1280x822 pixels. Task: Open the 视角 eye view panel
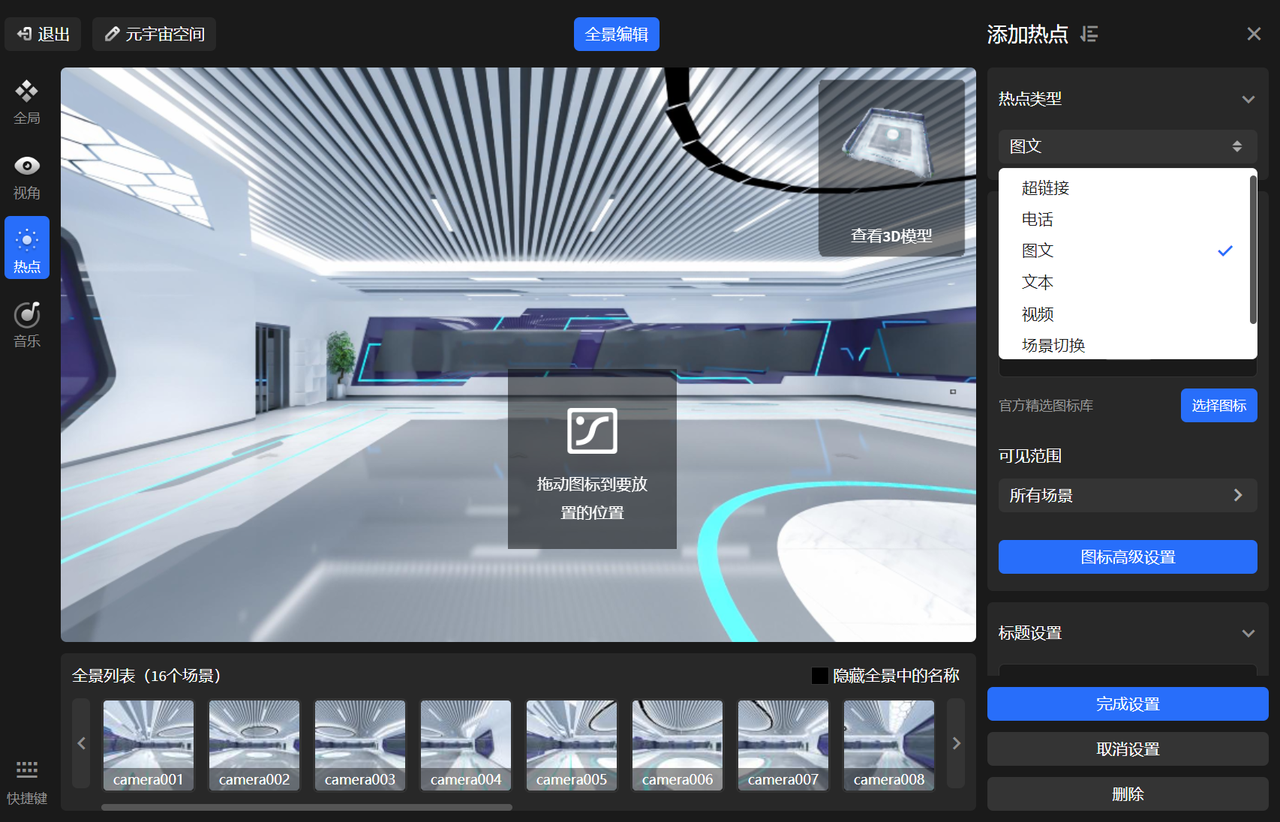click(27, 177)
